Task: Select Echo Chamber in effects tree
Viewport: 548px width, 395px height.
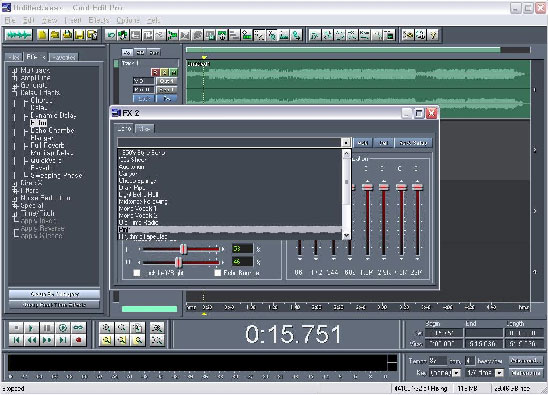Action: (x=52, y=130)
